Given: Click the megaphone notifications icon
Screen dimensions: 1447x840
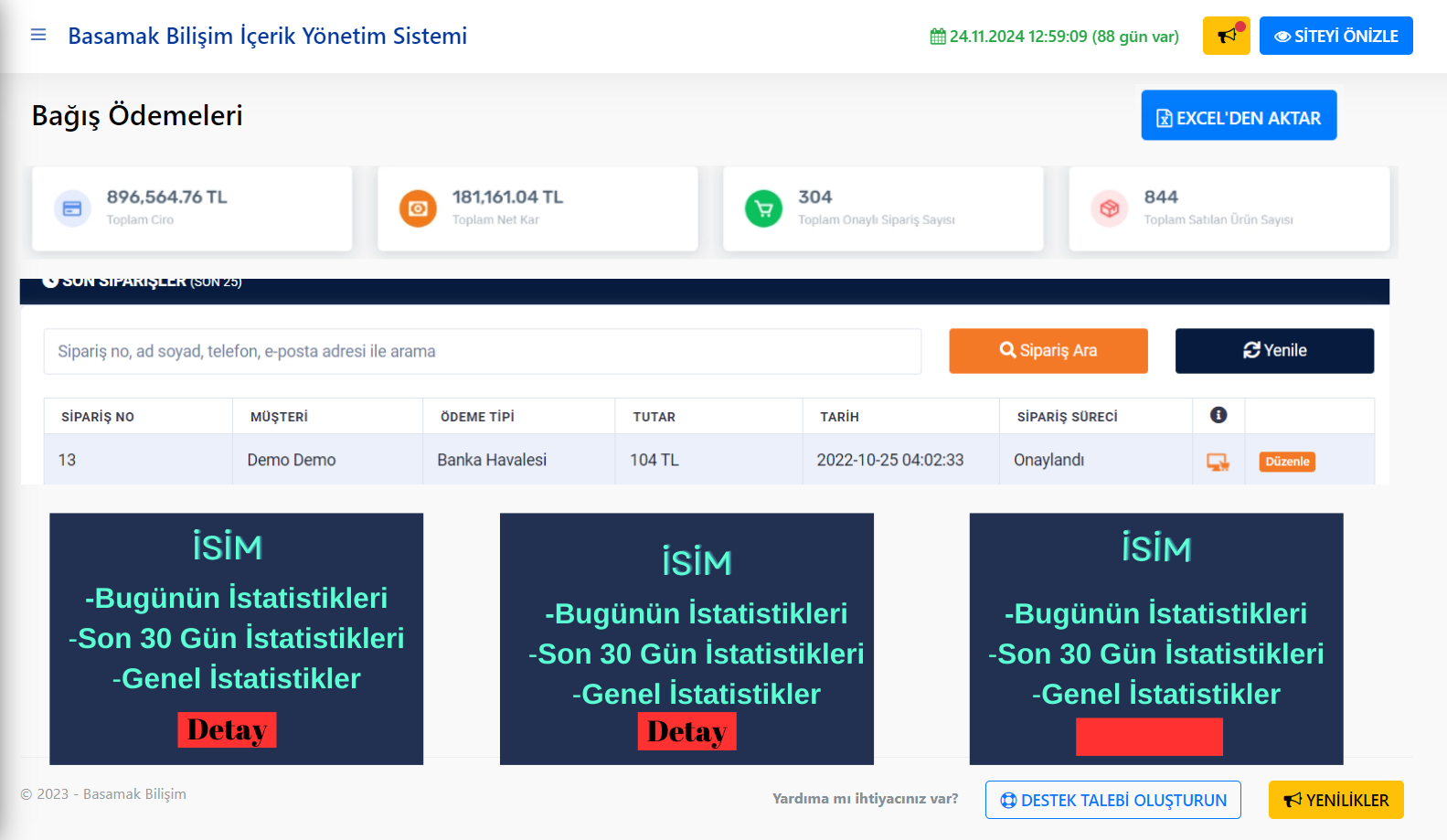Looking at the screenshot, I should click(1226, 36).
